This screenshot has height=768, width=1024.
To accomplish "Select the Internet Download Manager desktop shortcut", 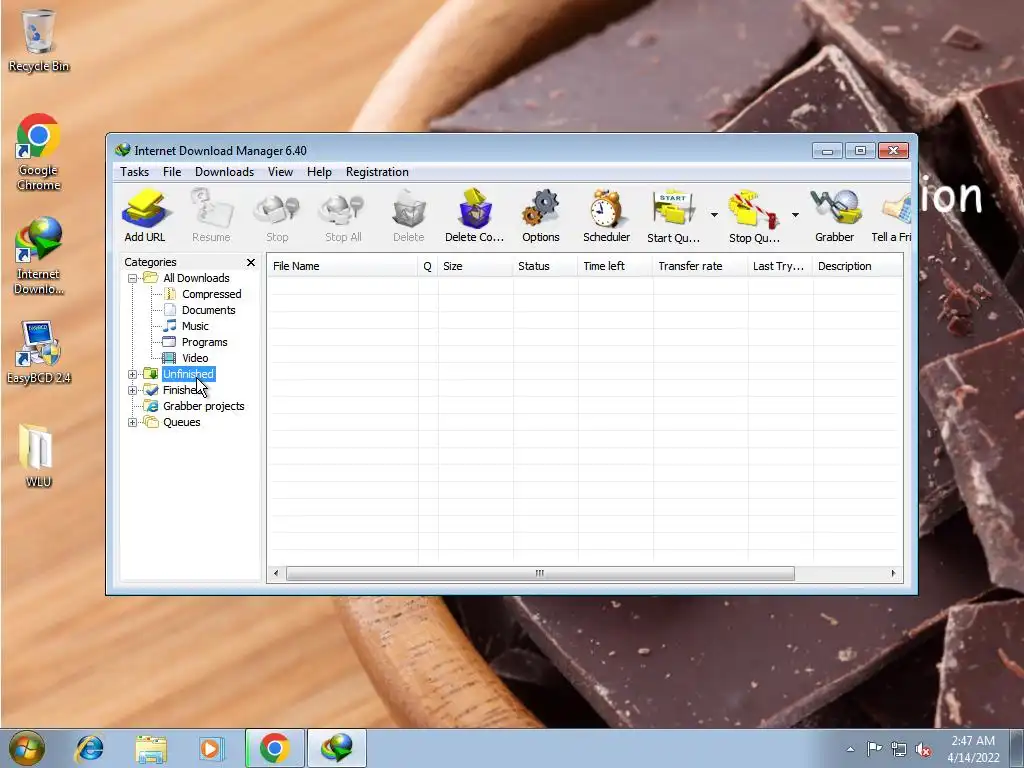I will point(39,256).
